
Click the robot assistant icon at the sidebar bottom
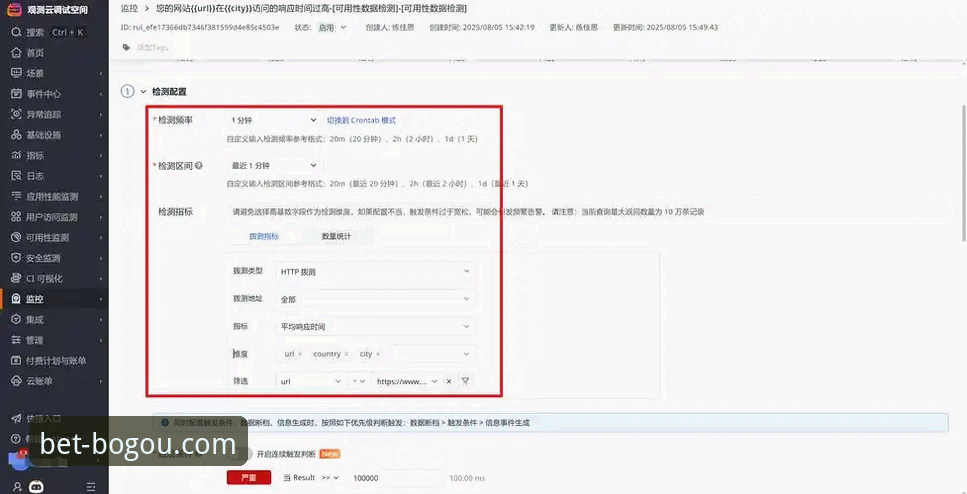click(x=36, y=487)
